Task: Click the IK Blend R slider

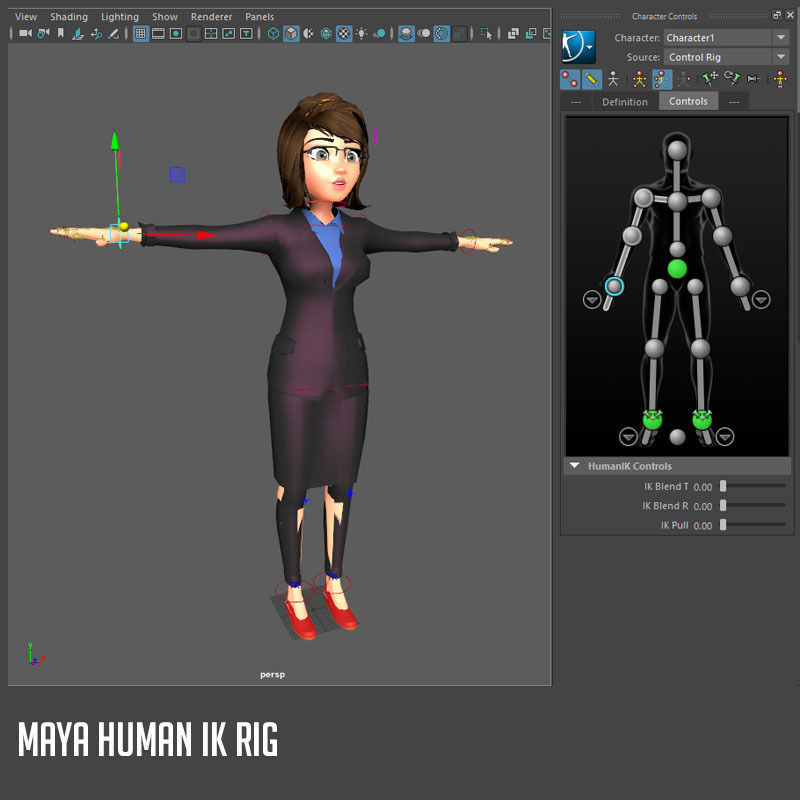Action: click(753, 505)
